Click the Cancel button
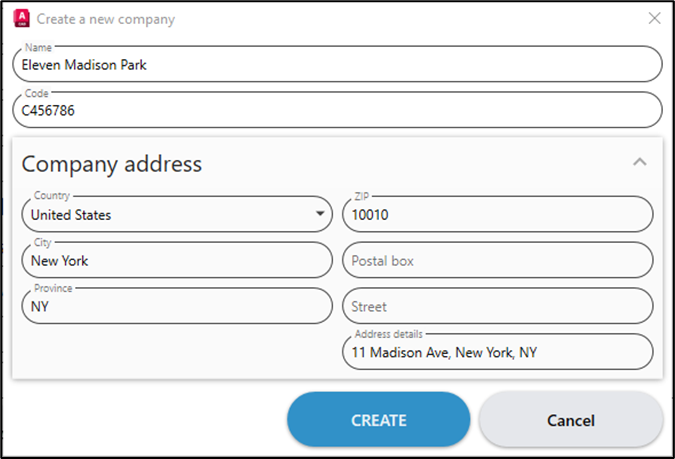 tap(571, 420)
